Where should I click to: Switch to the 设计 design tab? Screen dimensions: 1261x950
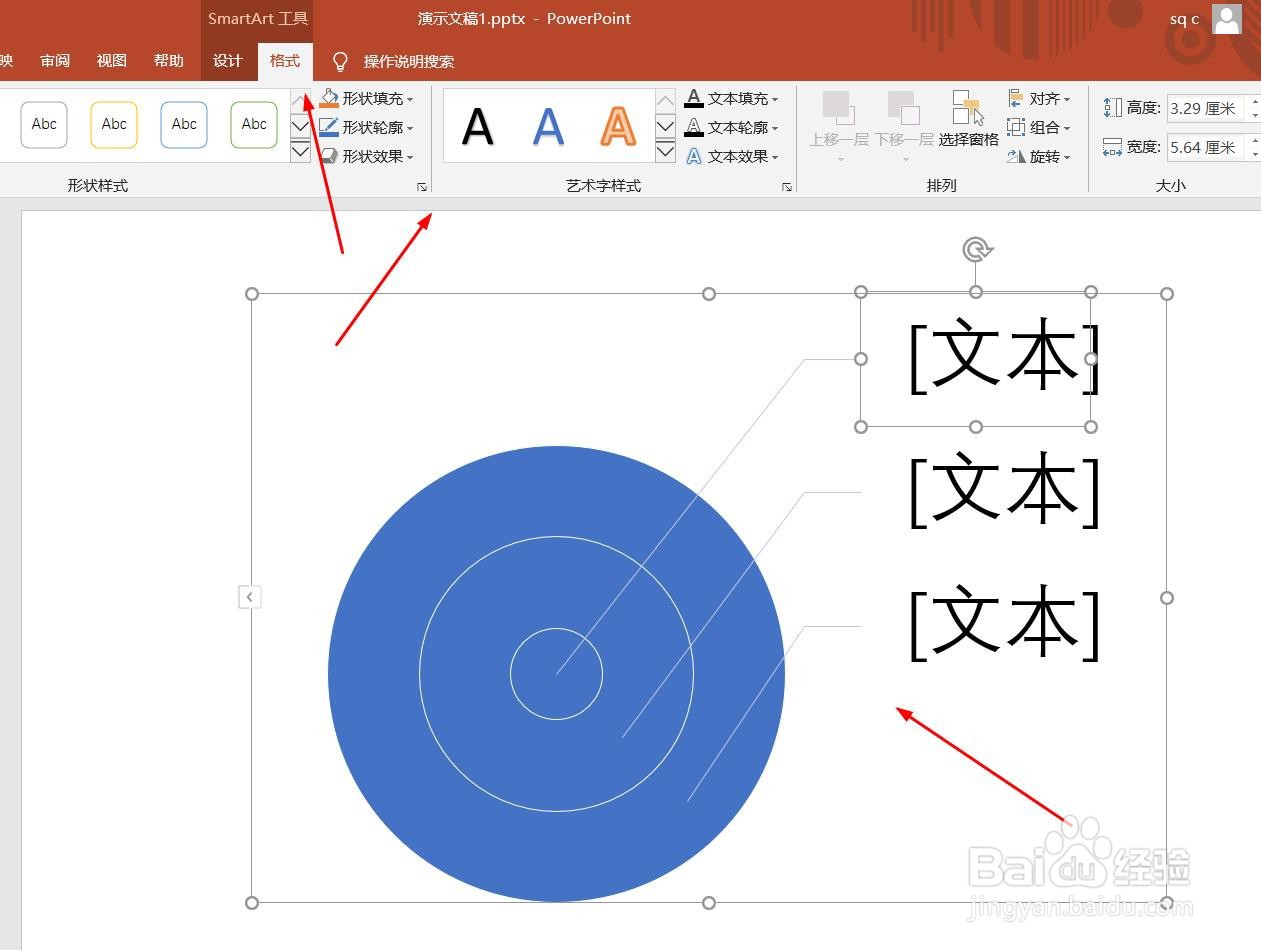228,61
